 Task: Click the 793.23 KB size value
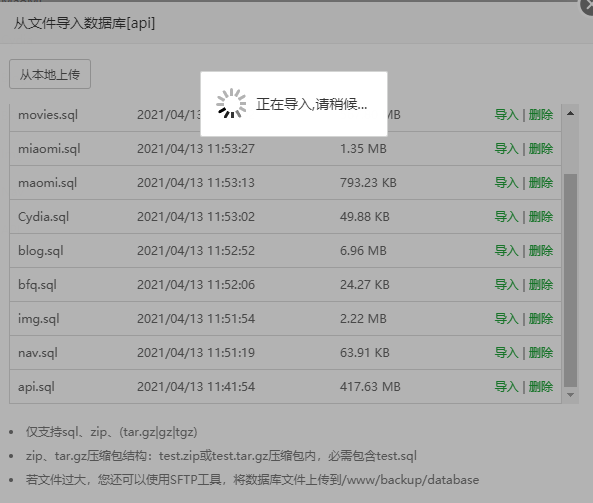(368, 183)
